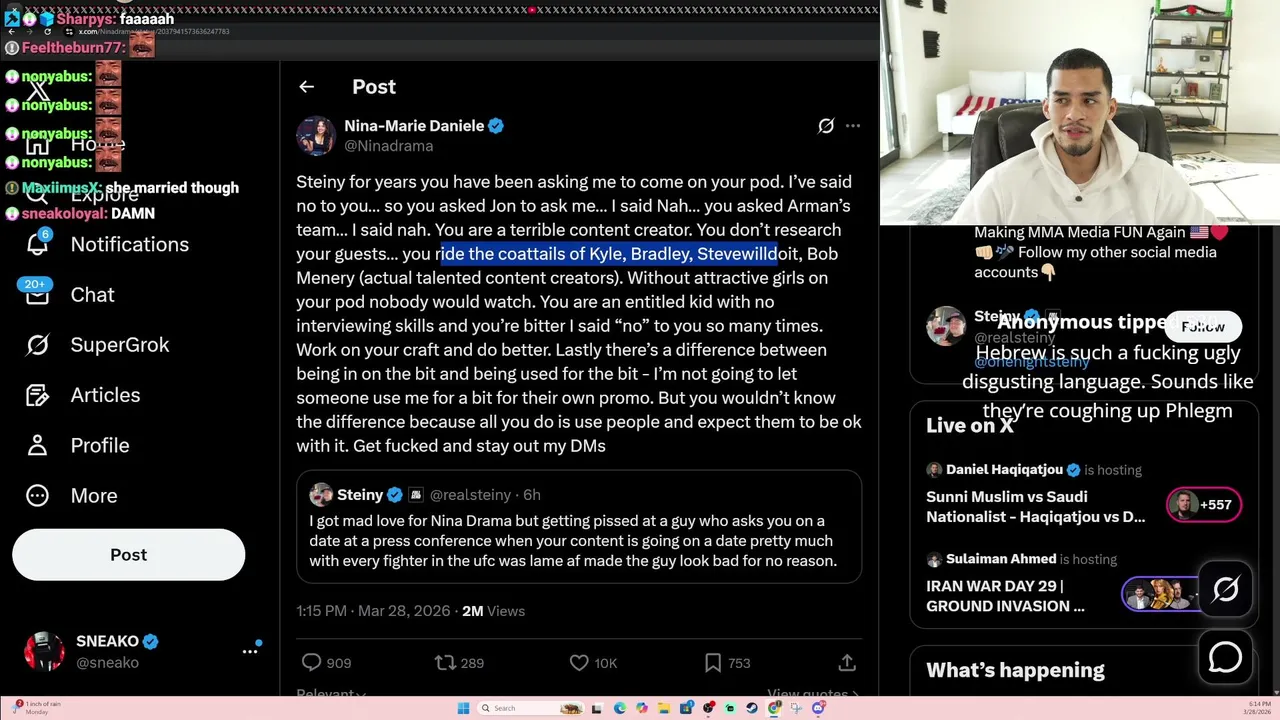Open Notifications in the sidebar
The width and height of the screenshot is (1280, 720).
click(107, 244)
